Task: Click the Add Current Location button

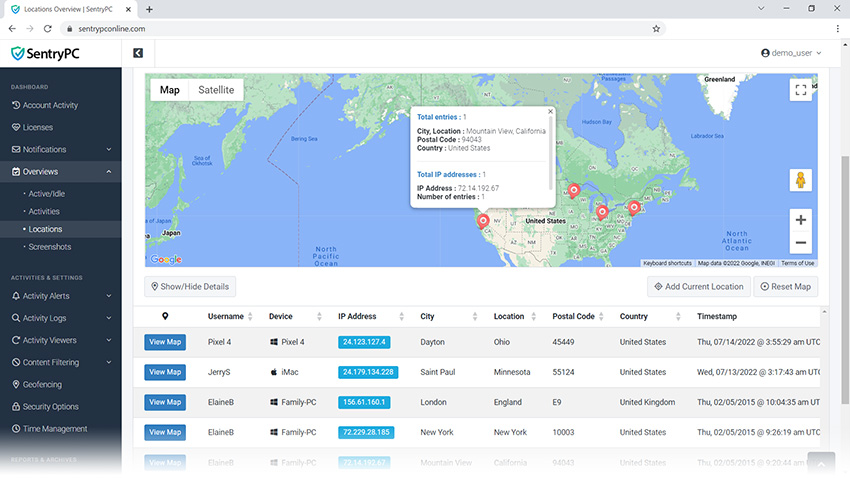Action: 699,287
